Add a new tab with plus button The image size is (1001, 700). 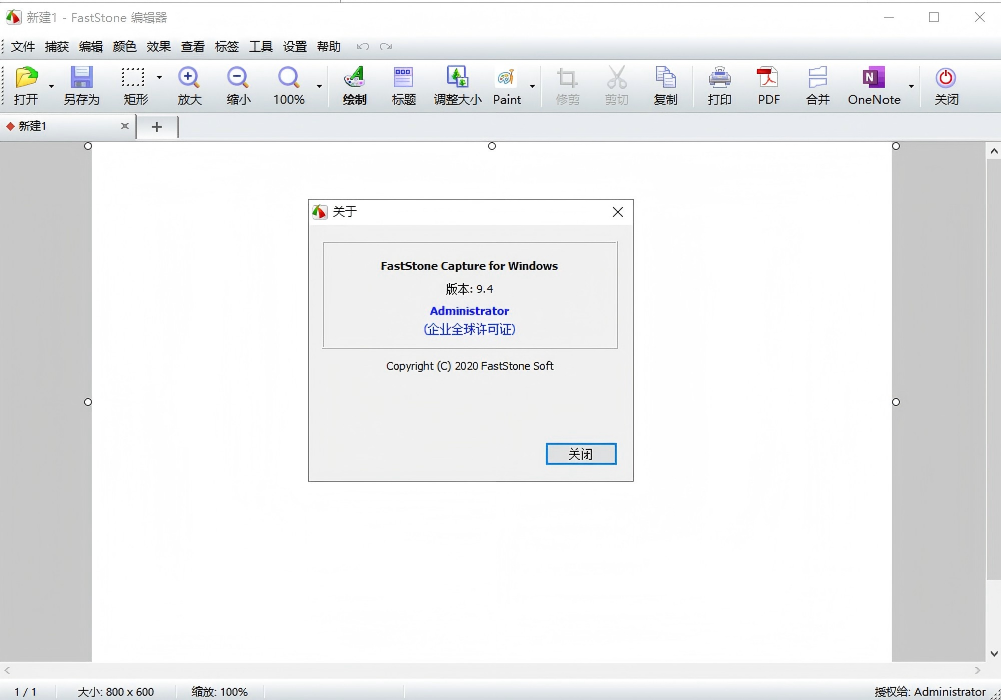tap(157, 126)
